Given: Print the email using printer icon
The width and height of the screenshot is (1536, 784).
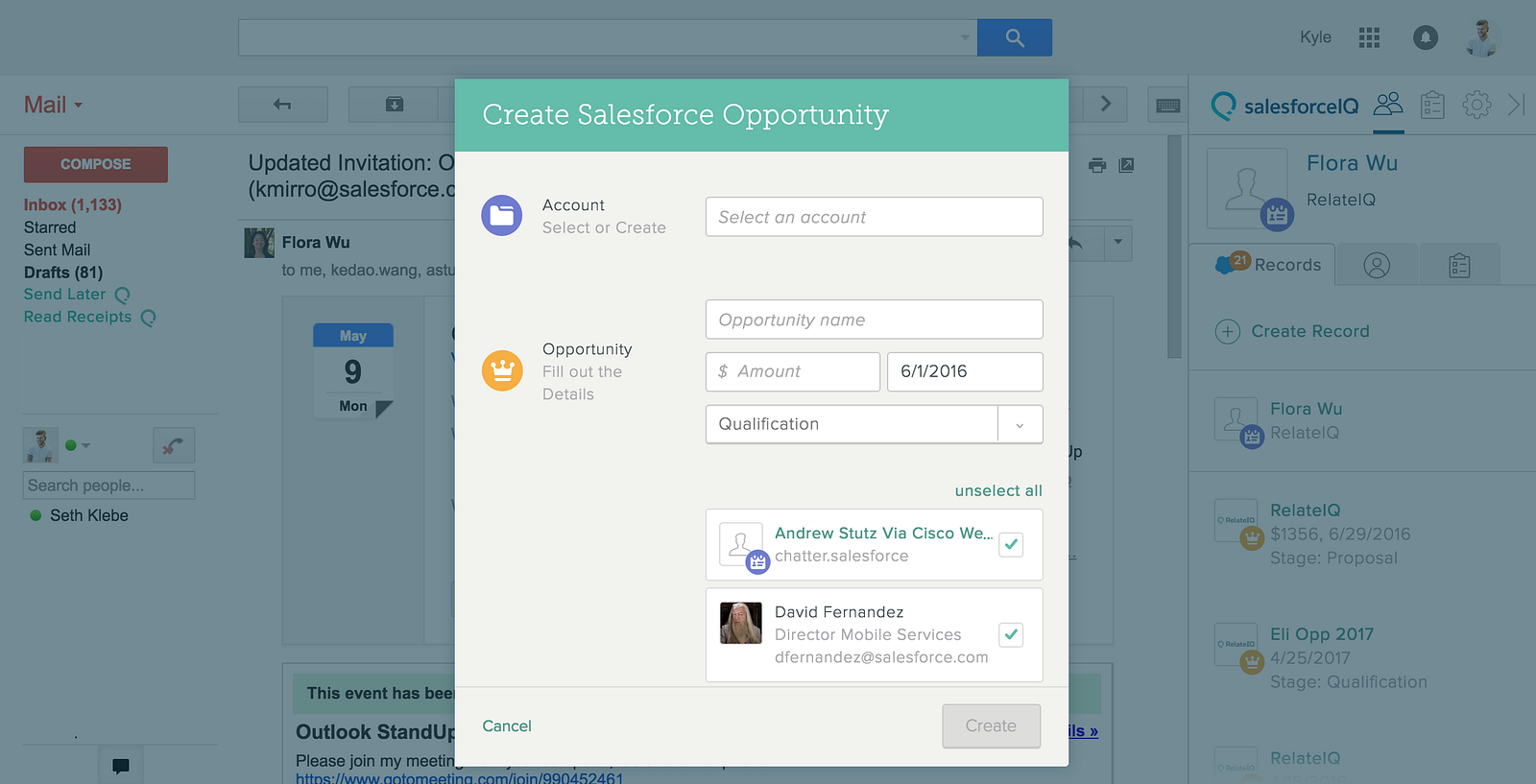Looking at the screenshot, I should click(x=1097, y=165).
